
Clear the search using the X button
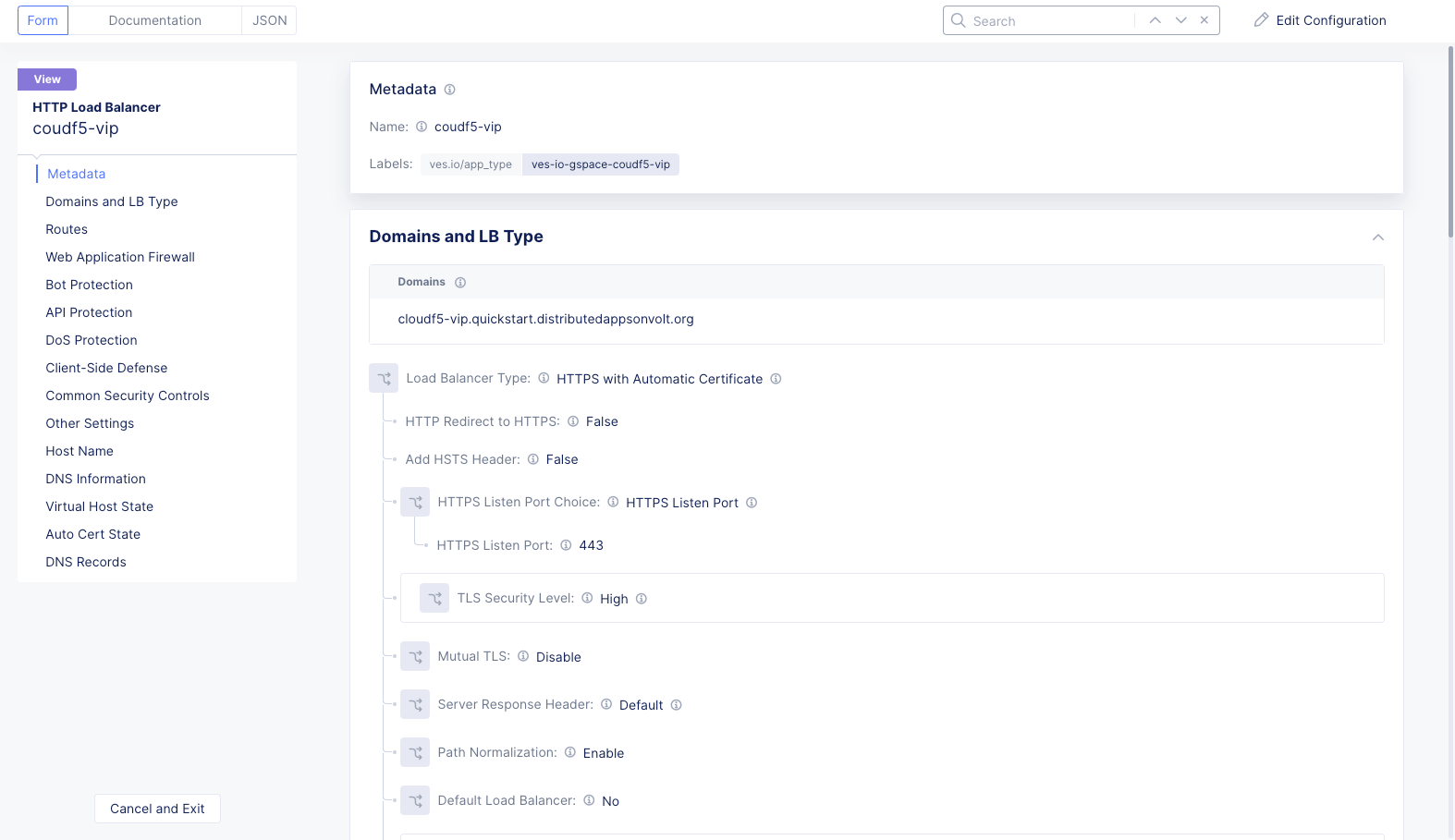pos(1204,20)
